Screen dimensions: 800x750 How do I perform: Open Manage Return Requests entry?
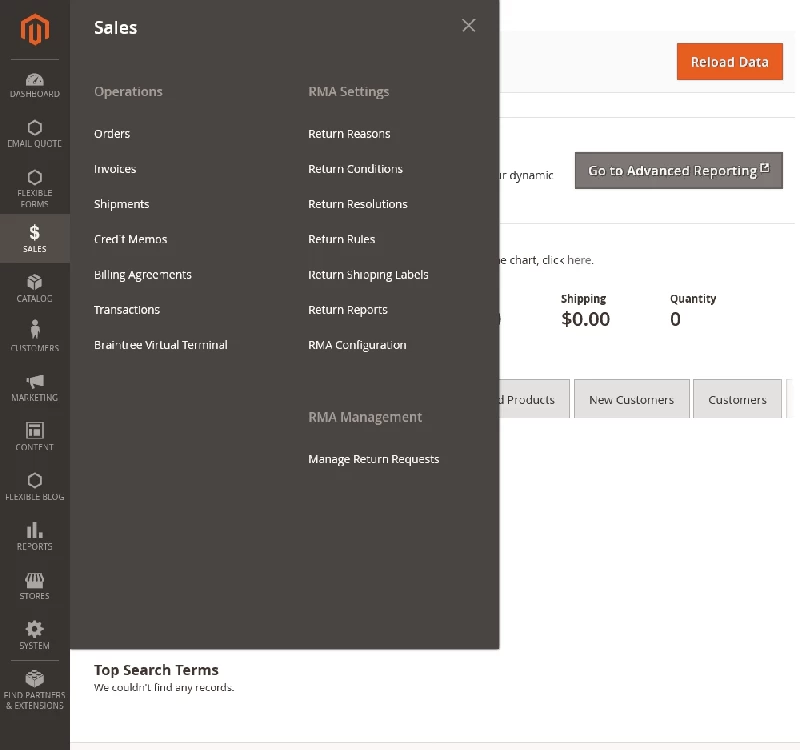click(x=373, y=459)
